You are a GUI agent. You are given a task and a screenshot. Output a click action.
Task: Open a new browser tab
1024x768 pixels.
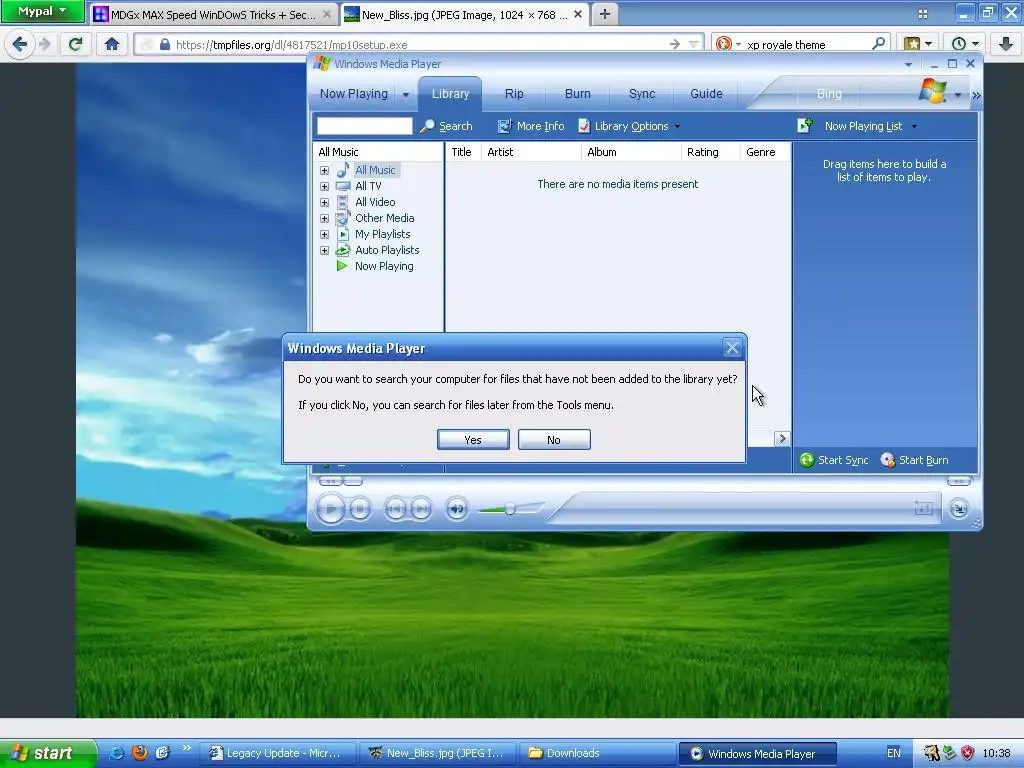[605, 14]
